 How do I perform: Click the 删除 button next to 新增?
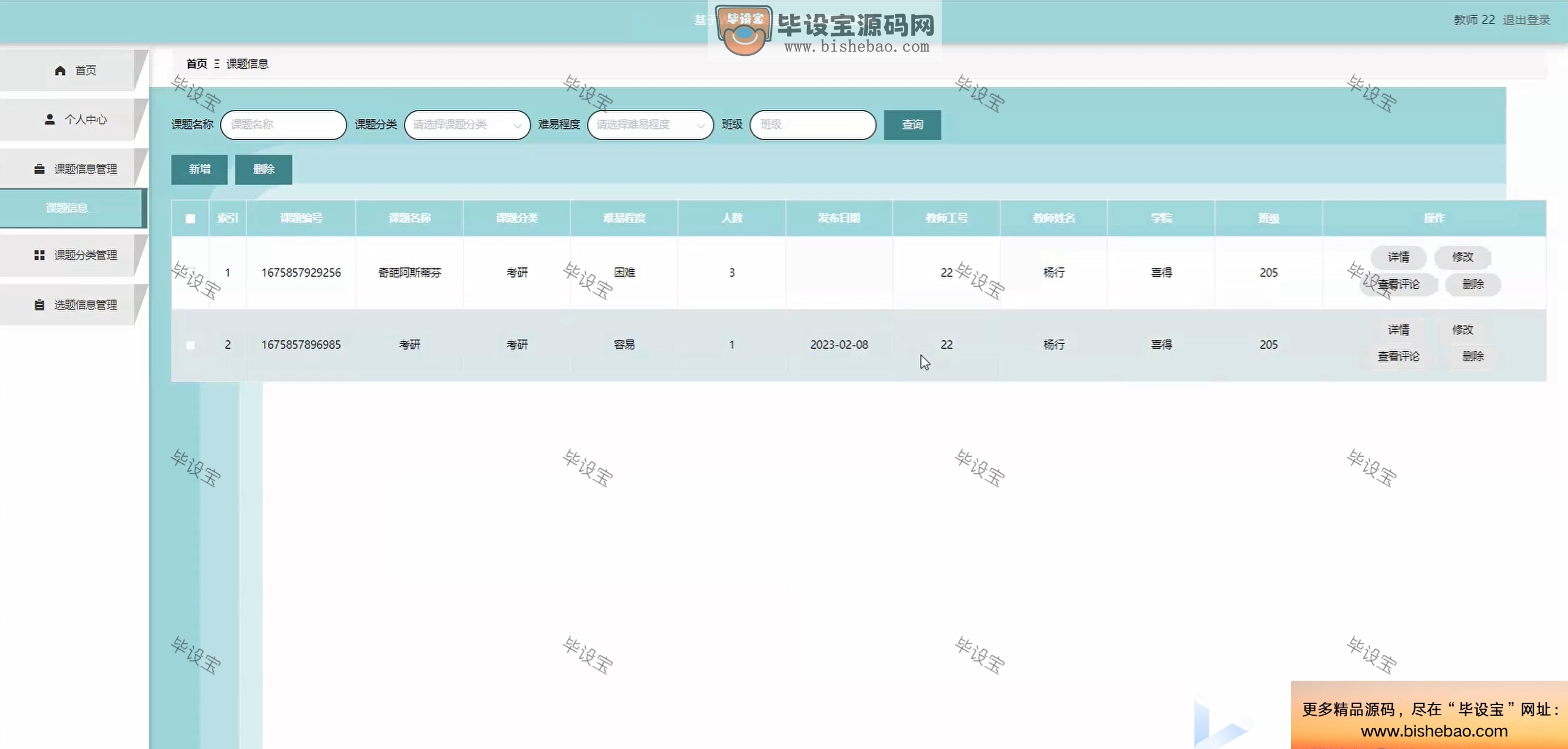pos(264,169)
